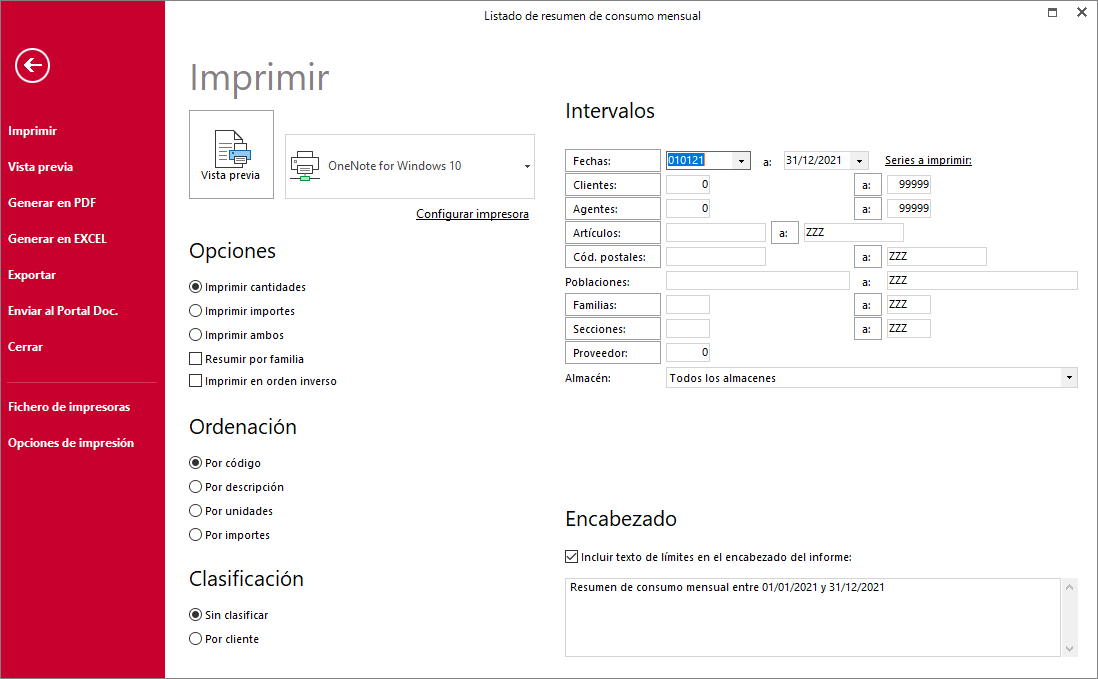Click the header text box scroll down arrow
The image size is (1098, 679).
[1069, 649]
